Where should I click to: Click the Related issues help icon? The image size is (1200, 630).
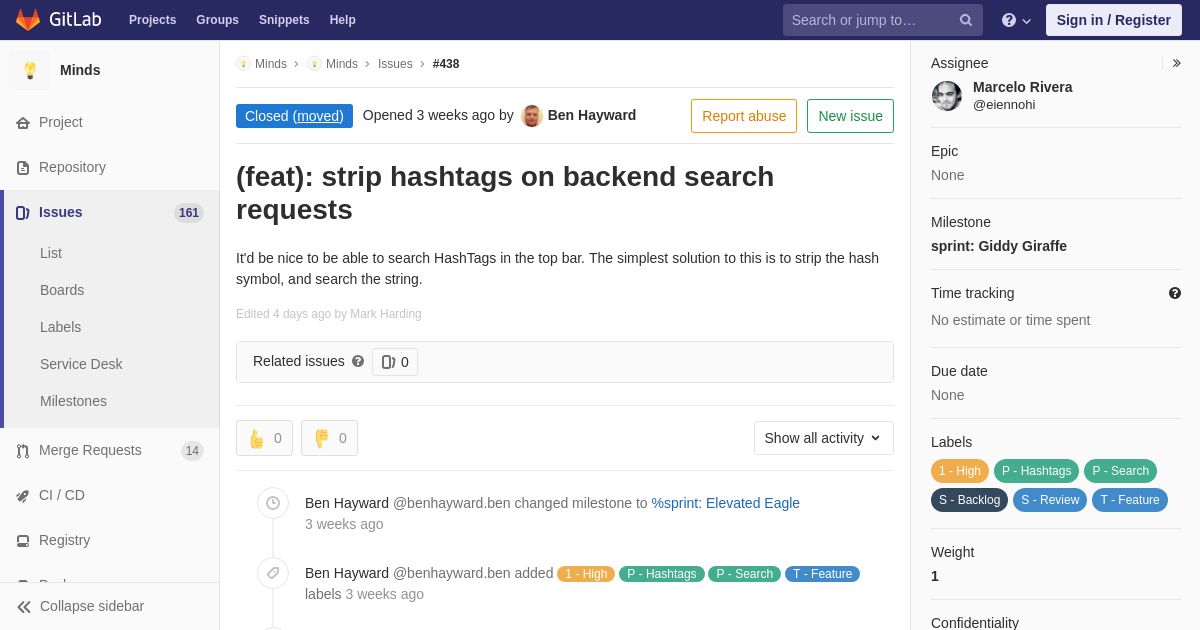(x=358, y=361)
